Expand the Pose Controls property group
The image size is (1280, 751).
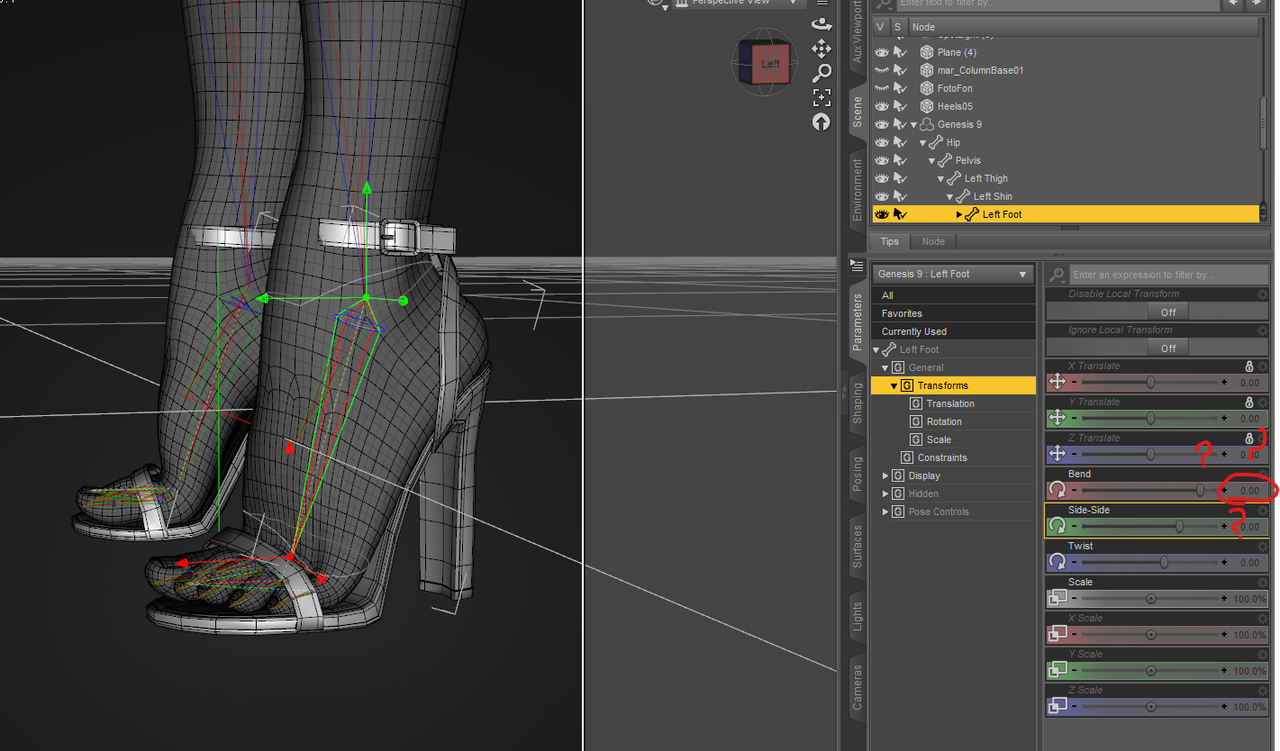tap(885, 512)
